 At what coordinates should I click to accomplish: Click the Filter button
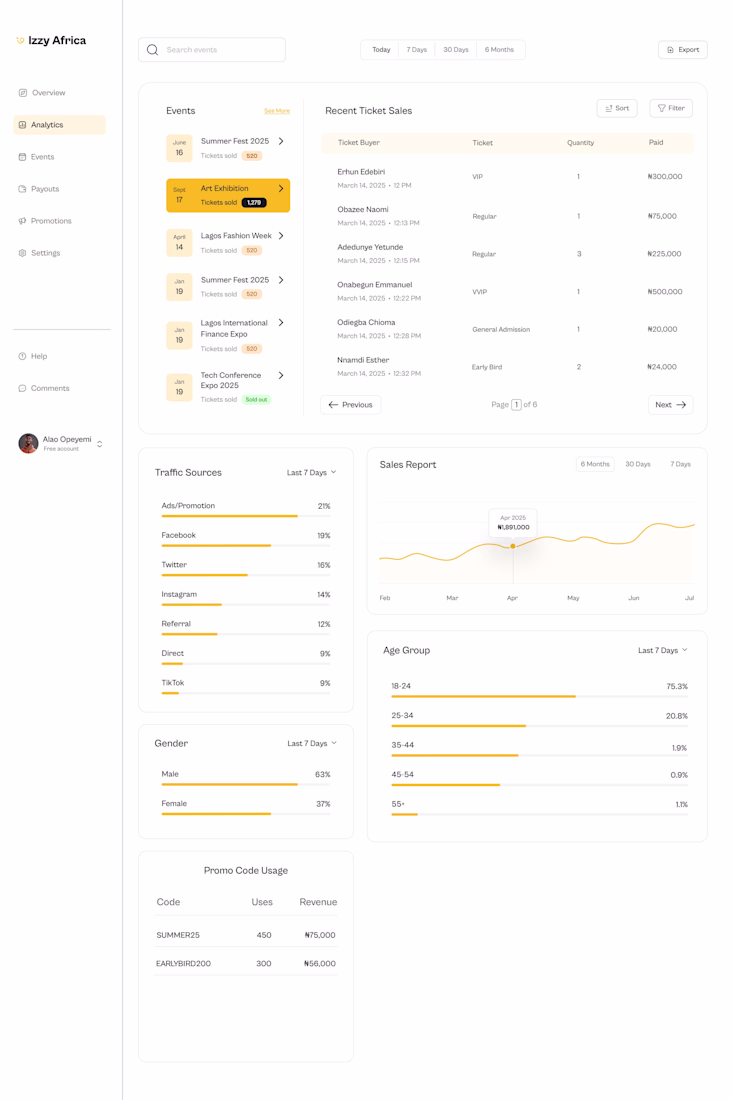[671, 108]
